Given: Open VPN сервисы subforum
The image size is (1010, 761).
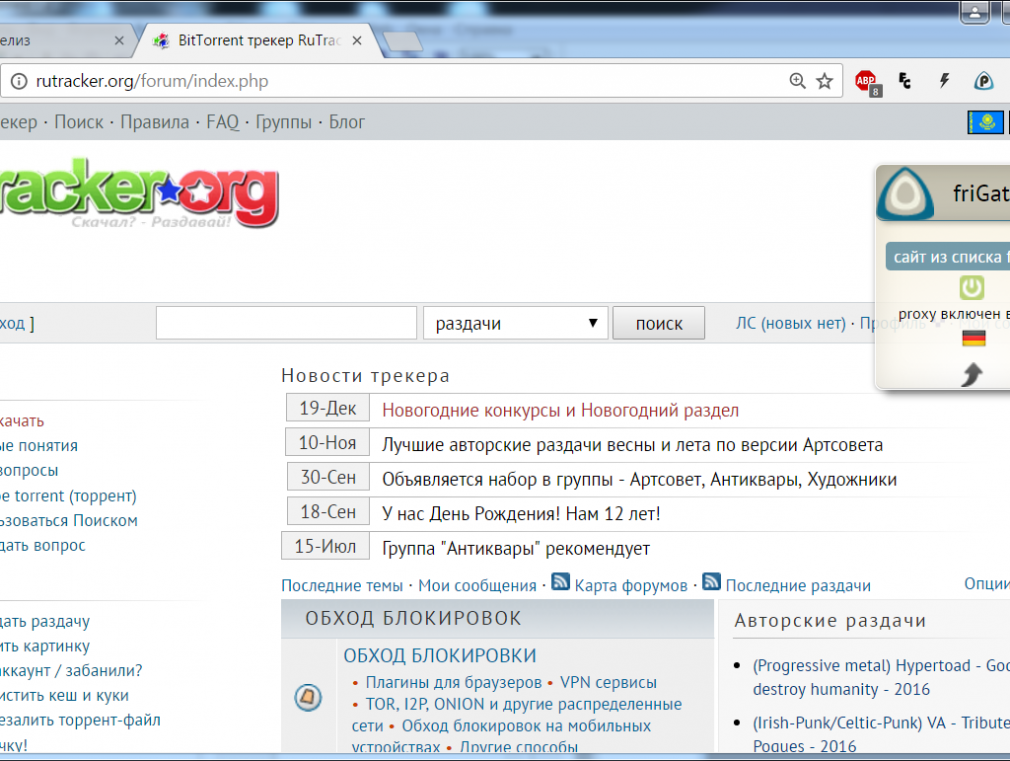Looking at the screenshot, I should click(x=608, y=682).
